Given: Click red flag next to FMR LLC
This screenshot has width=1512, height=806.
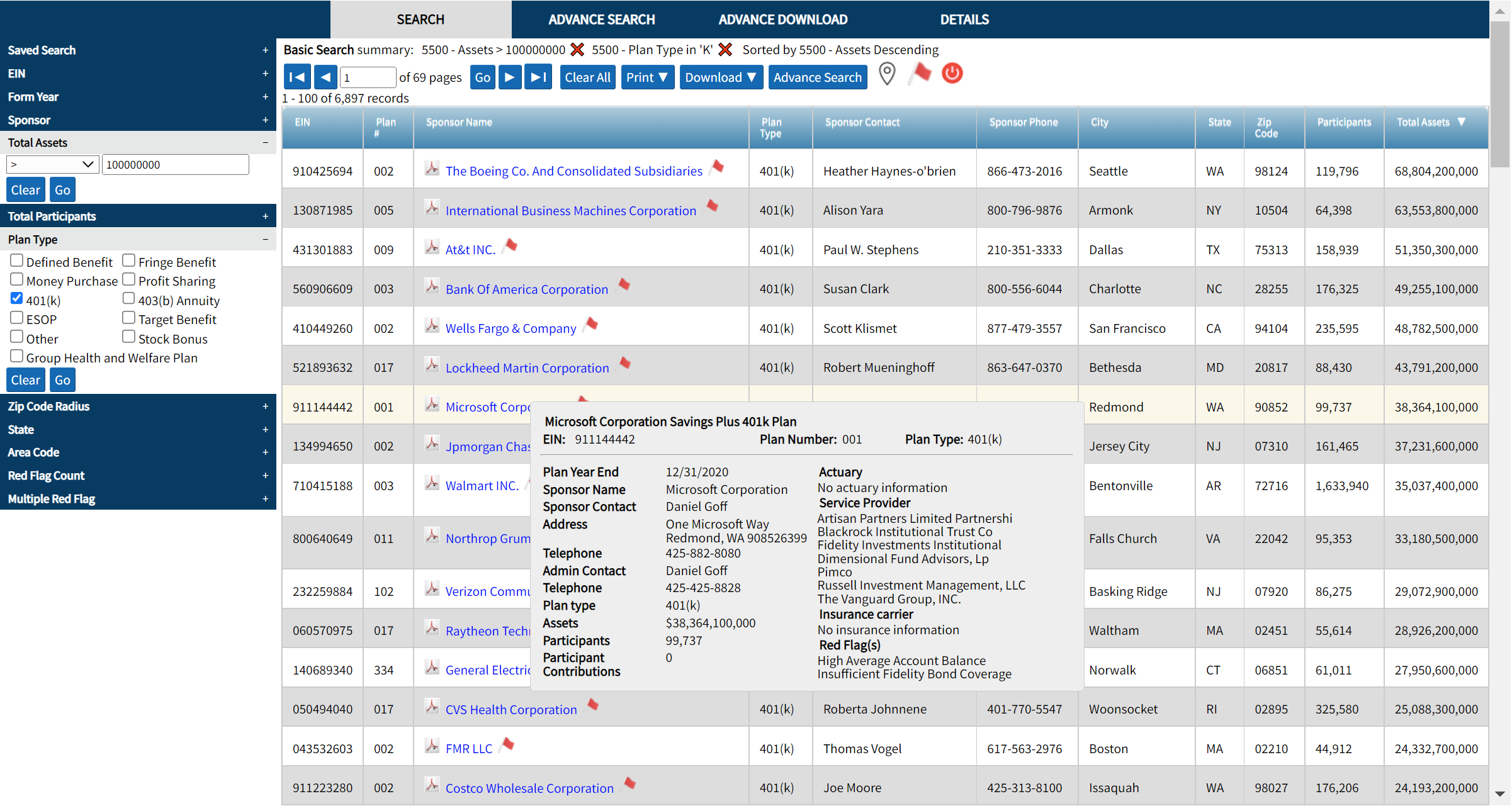Looking at the screenshot, I should tap(507, 745).
